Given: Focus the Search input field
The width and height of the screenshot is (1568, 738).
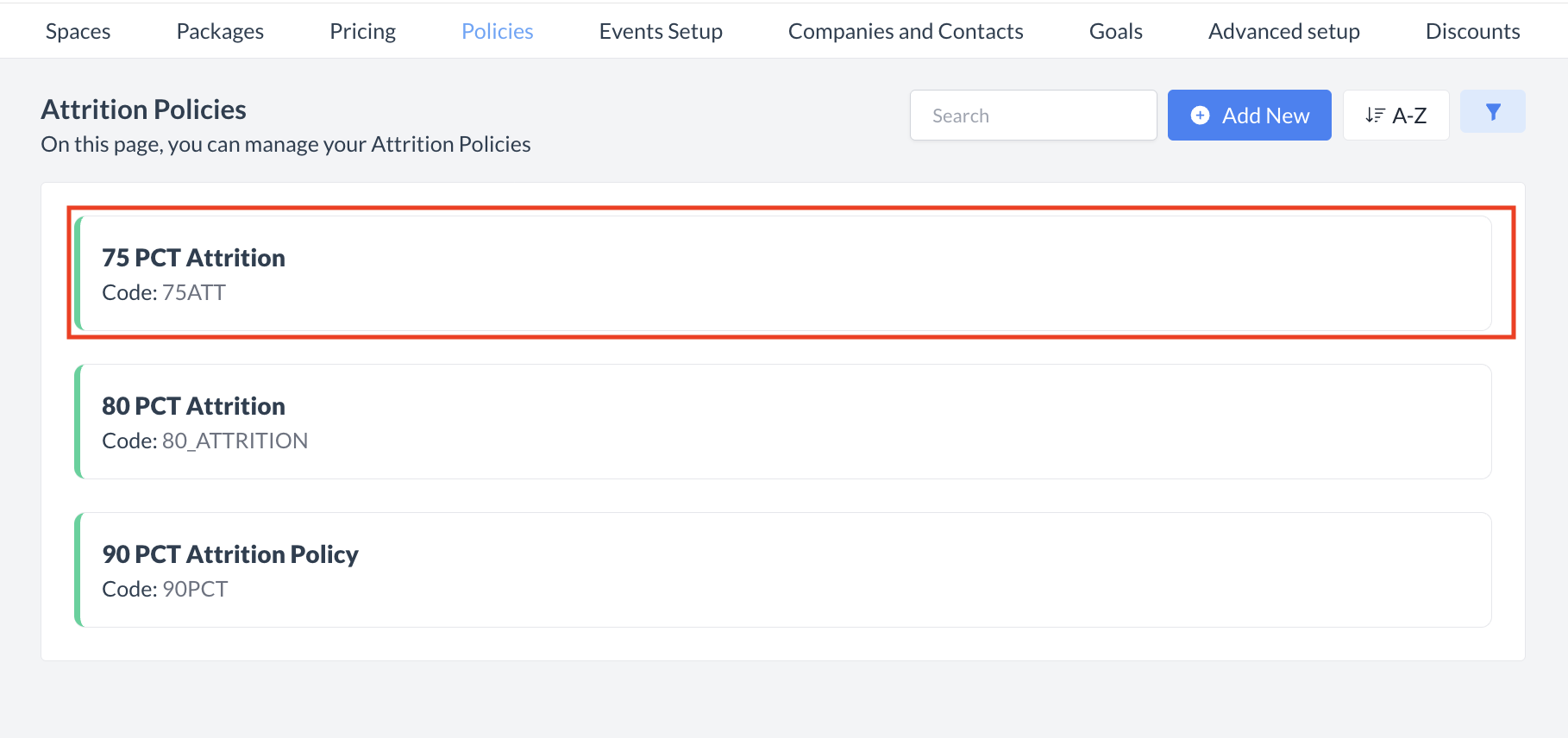Looking at the screenshot, I should tap(1033, 116).
